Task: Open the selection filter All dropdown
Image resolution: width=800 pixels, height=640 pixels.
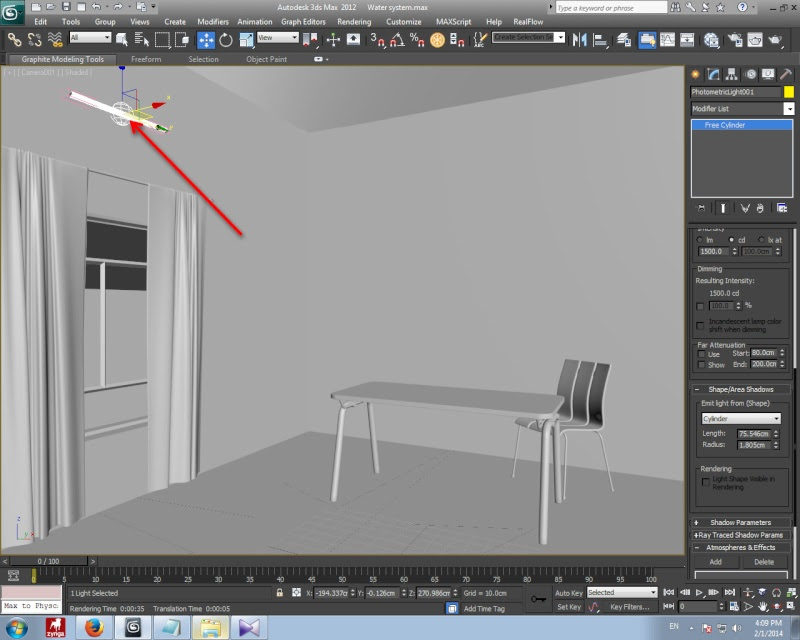Action: (90, 37)
